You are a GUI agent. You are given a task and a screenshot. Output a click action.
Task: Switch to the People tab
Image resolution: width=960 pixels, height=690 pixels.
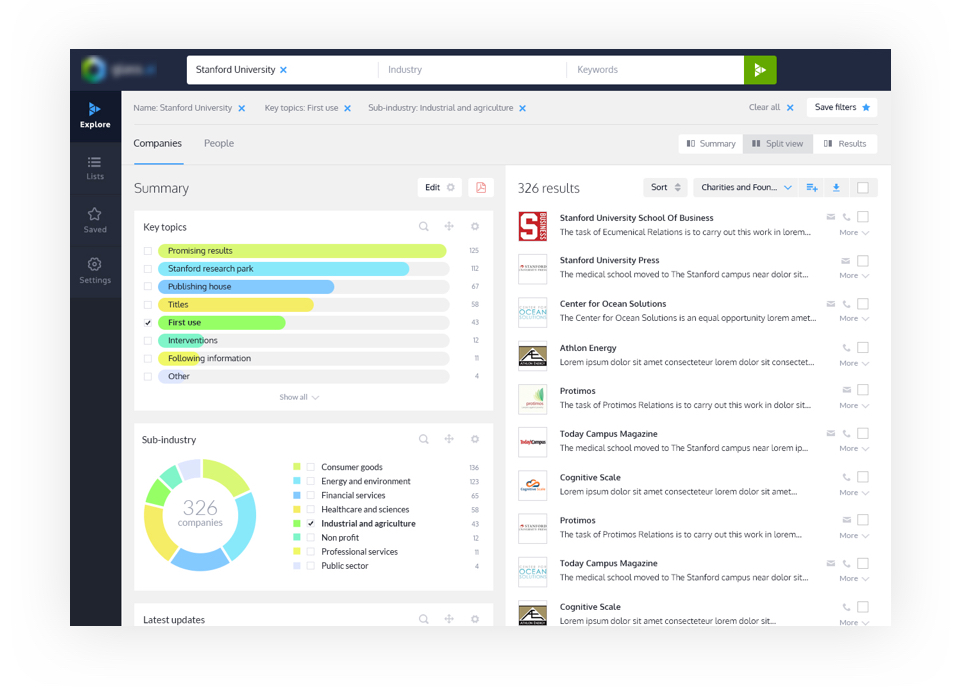[x=219, y=144]
